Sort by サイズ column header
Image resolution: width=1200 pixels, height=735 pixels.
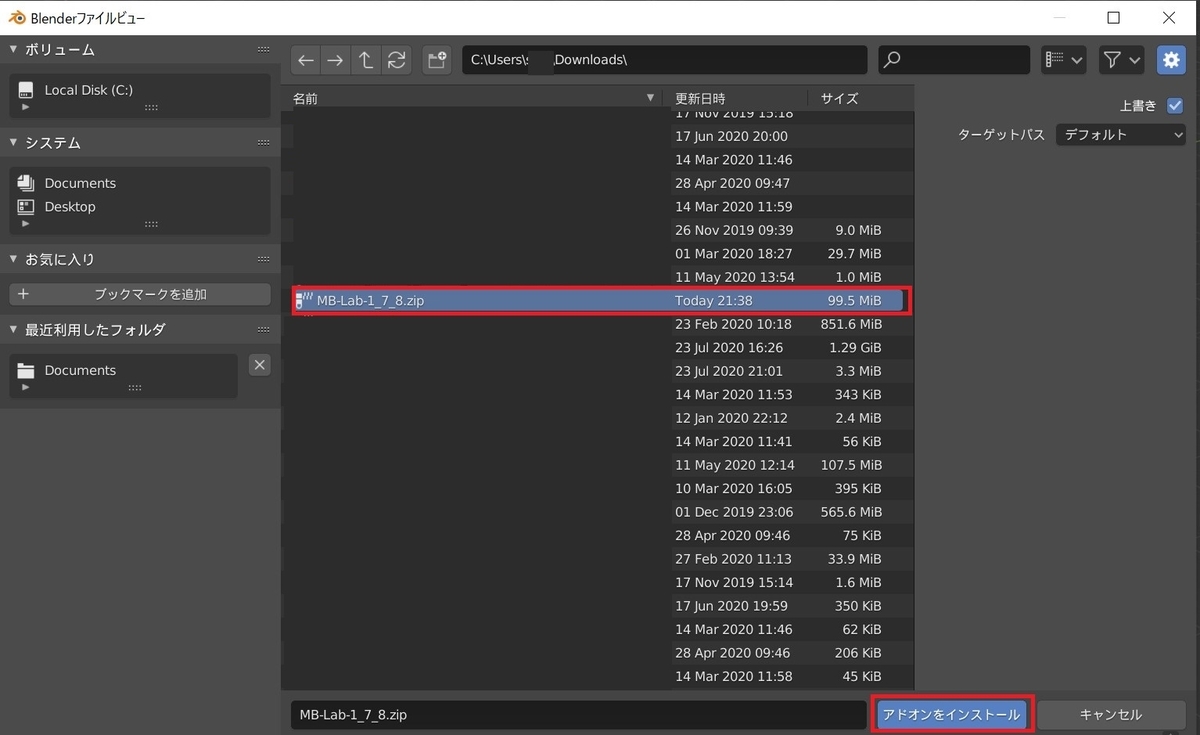(862, 98)
